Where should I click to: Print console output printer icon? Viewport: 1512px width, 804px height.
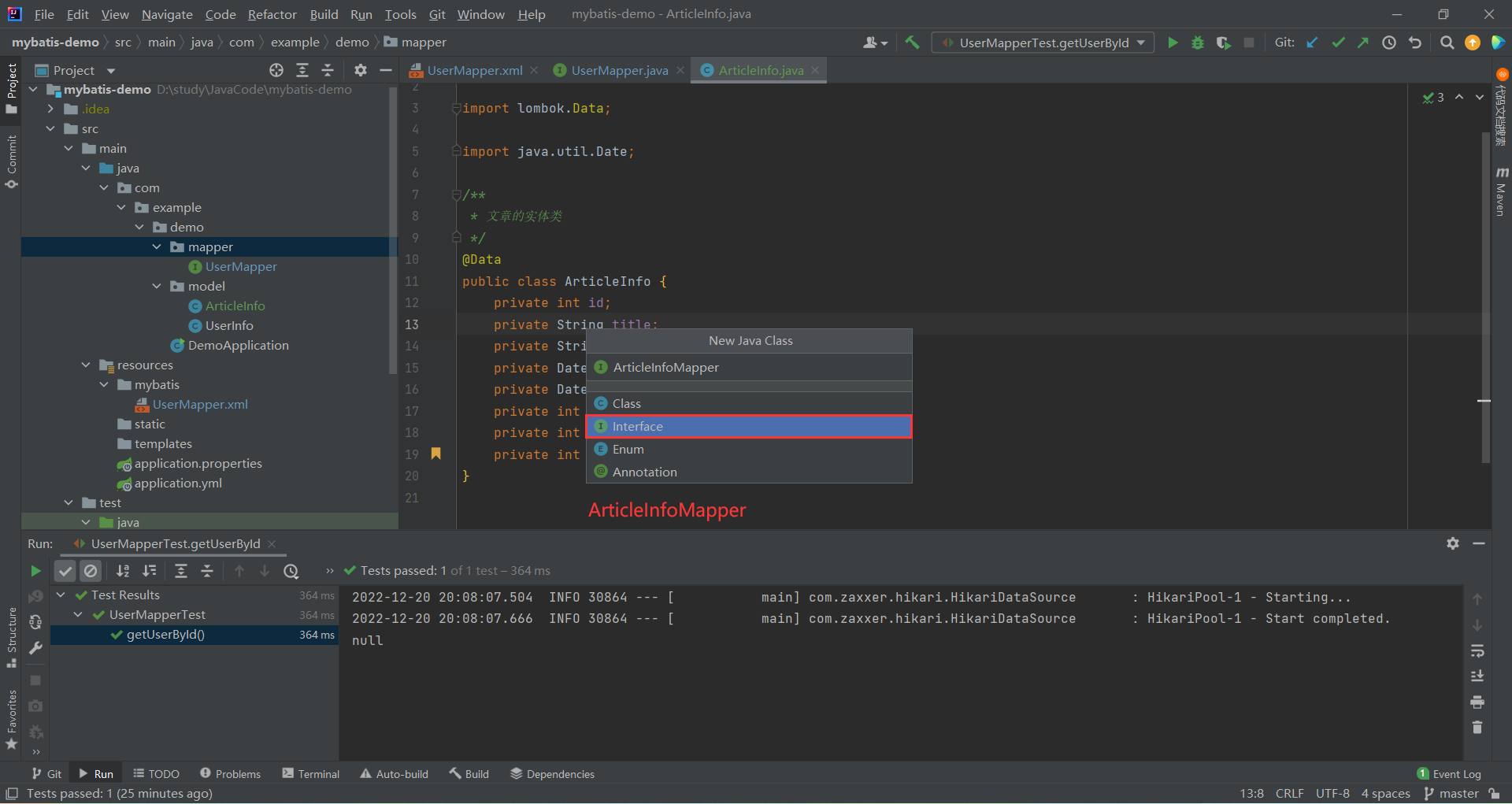coord(1477,702)
